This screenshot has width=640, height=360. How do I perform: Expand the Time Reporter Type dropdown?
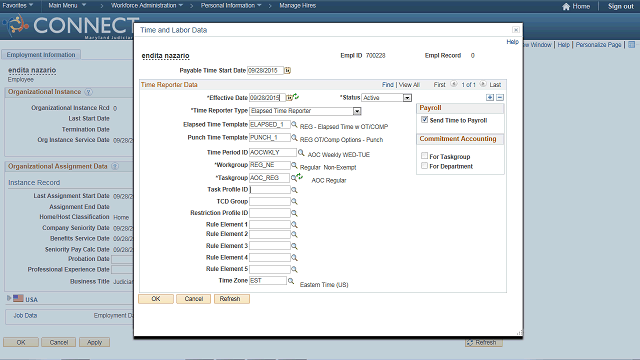click(x=357, y=111)
